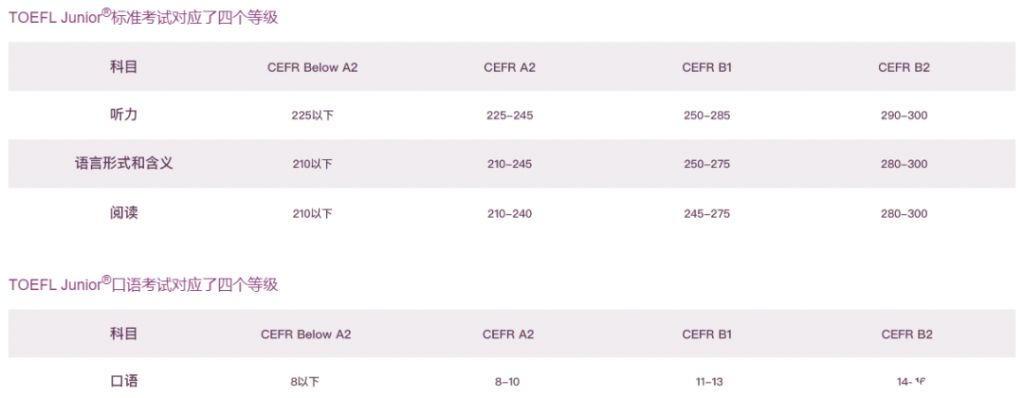Click the 科目 header in the standard test table
The image size is (1024, 398).
coord(123,67)
